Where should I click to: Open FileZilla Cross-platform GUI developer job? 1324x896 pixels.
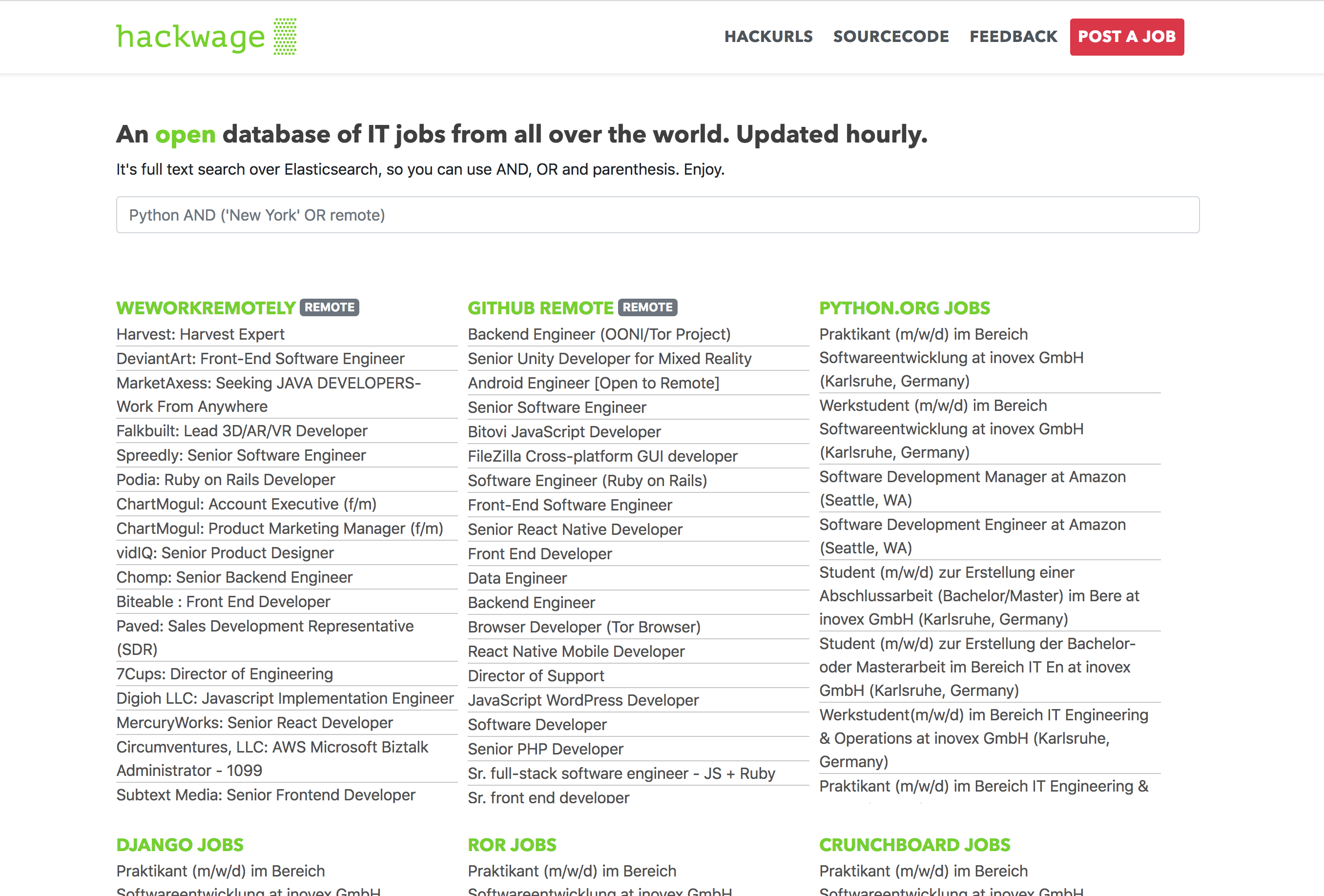click(x=602, y=456)
